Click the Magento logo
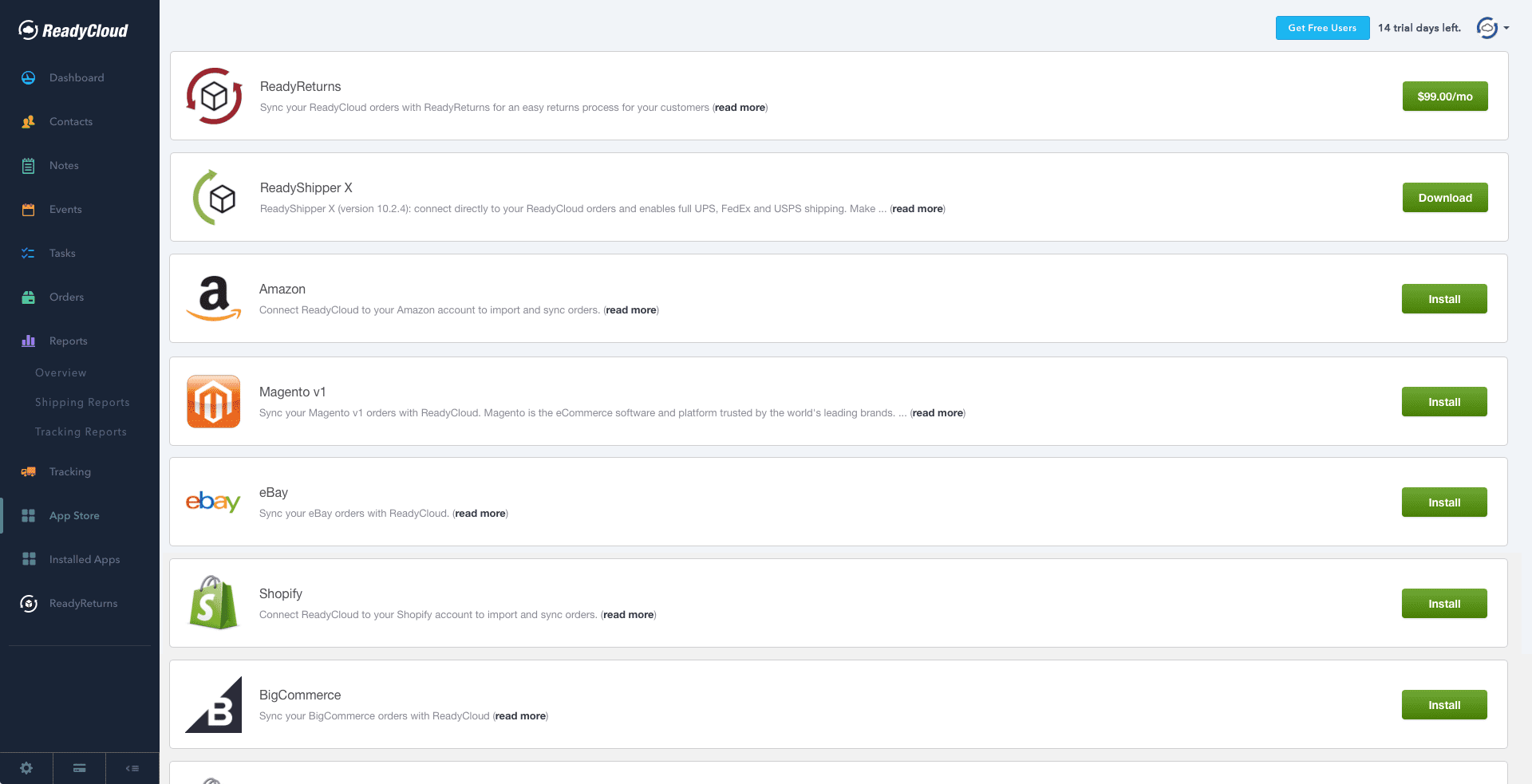The image size is (1532, 784). point(214,401)
